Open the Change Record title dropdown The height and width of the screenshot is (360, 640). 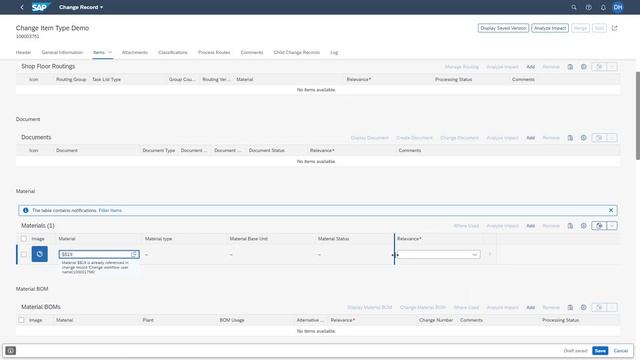81,7
